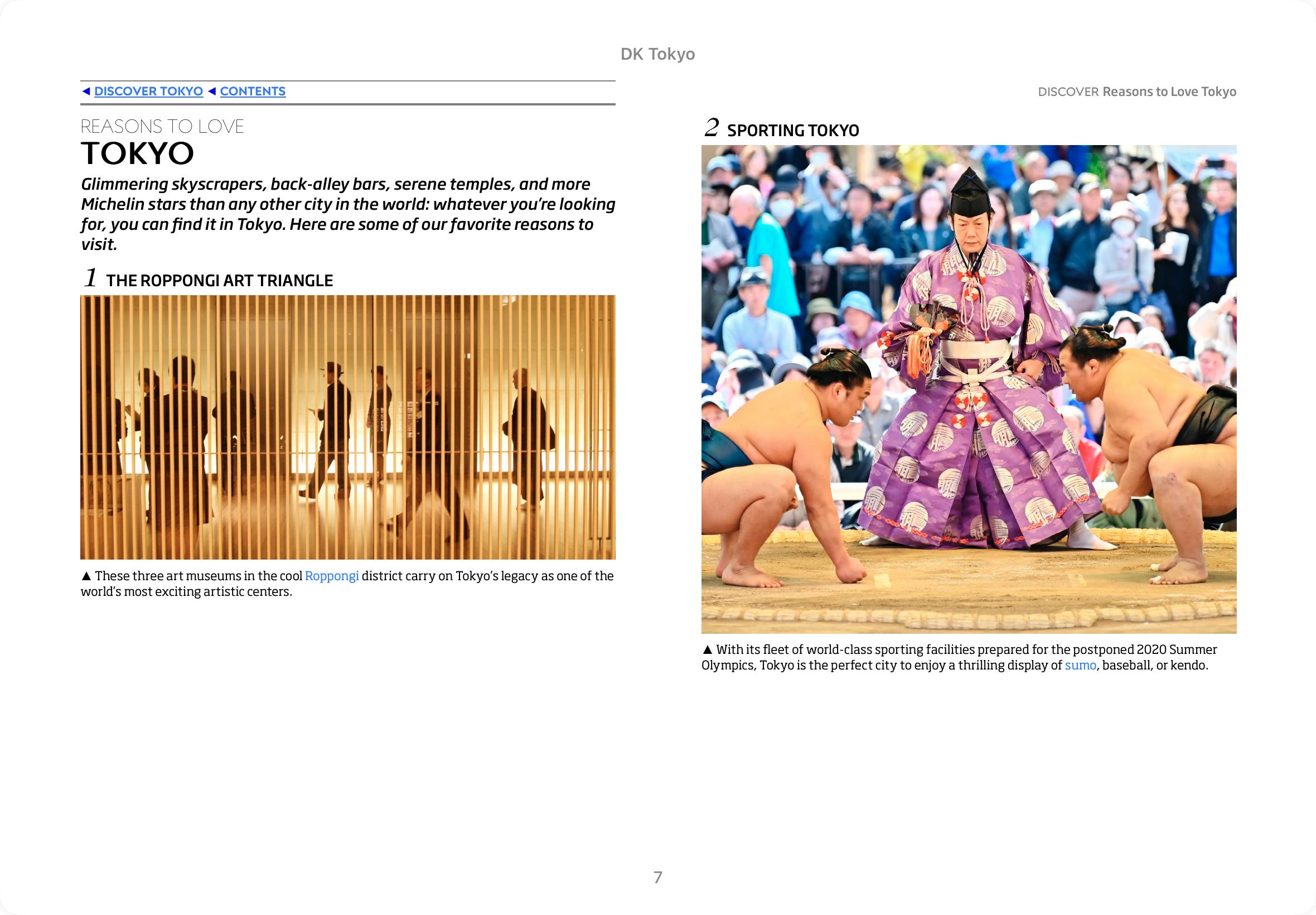Go to the CONTENTS link

(x=253, y=91)
